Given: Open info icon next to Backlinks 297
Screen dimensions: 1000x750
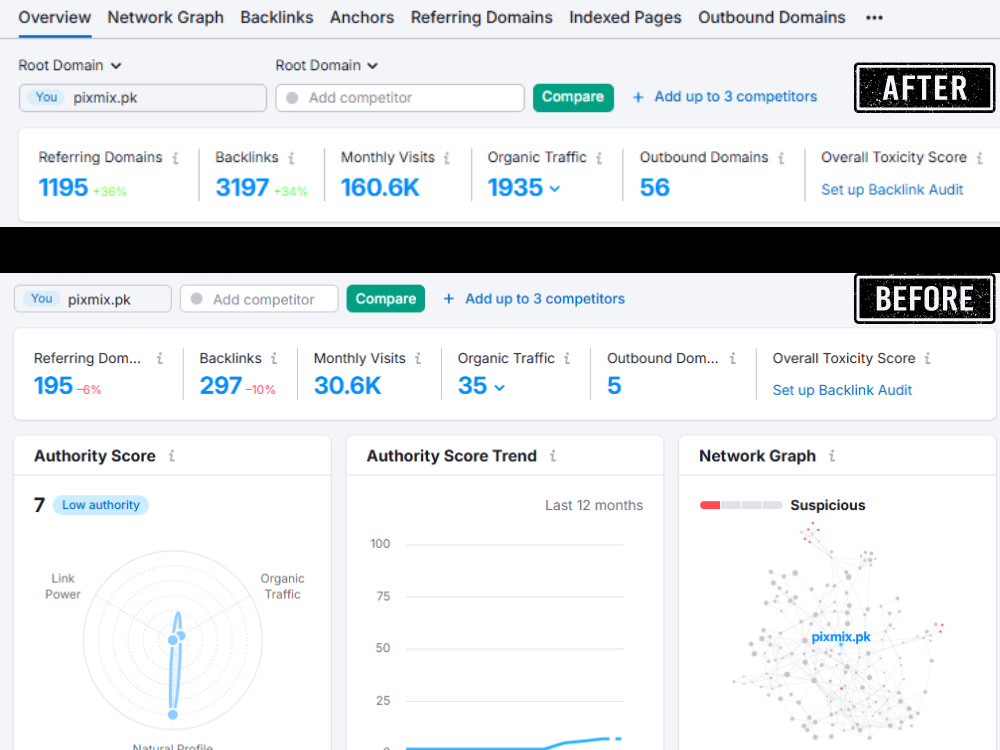Looking at the screenshot, I should pyautogui.click(x=274, y=358).
